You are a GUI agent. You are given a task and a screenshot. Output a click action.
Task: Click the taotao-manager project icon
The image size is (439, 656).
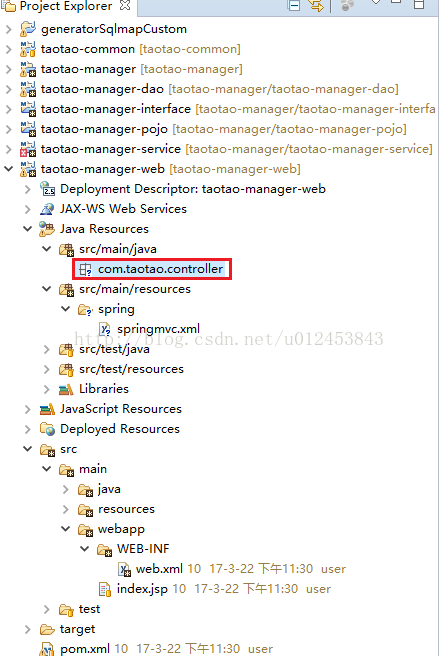click(x=28, y=69)
